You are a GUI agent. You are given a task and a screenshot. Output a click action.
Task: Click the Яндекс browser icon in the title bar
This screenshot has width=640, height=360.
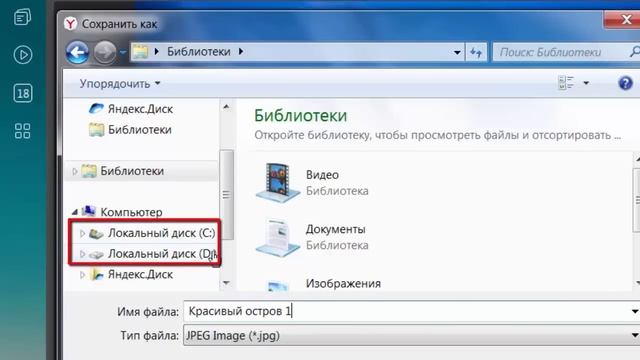[70, 24]
